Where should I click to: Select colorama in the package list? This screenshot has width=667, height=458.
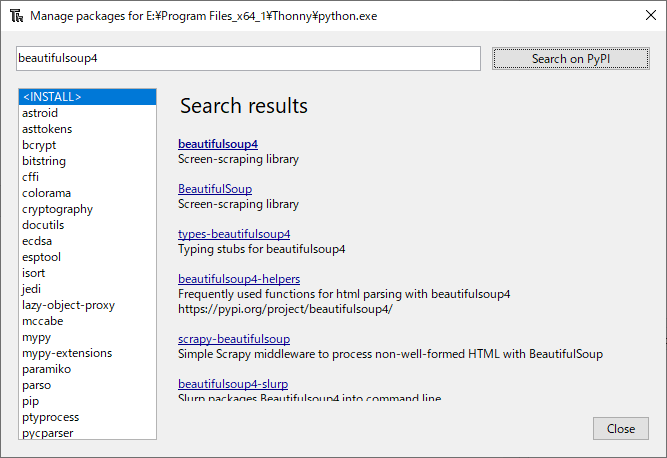88,193
